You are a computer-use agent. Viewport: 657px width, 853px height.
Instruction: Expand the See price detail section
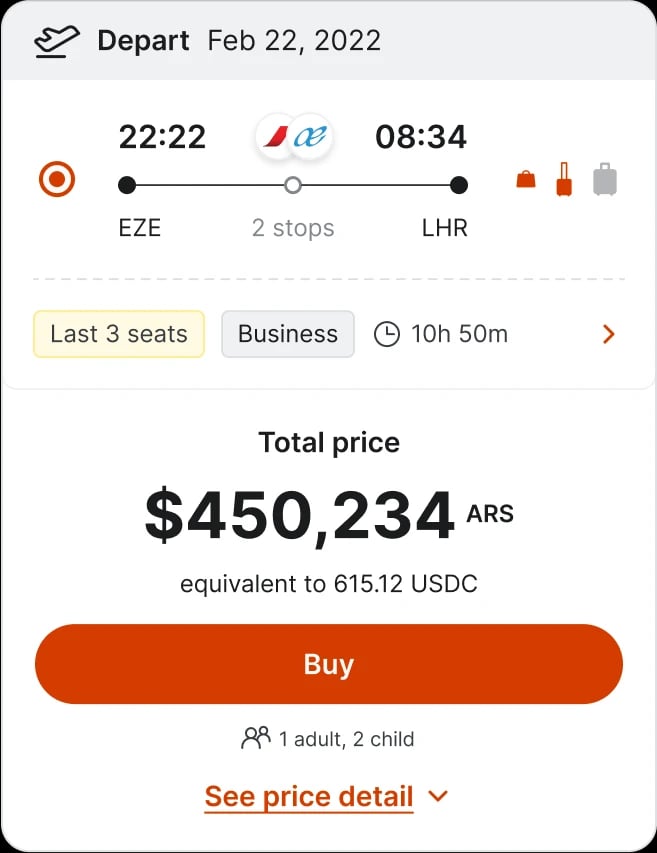tap(308, 796)
